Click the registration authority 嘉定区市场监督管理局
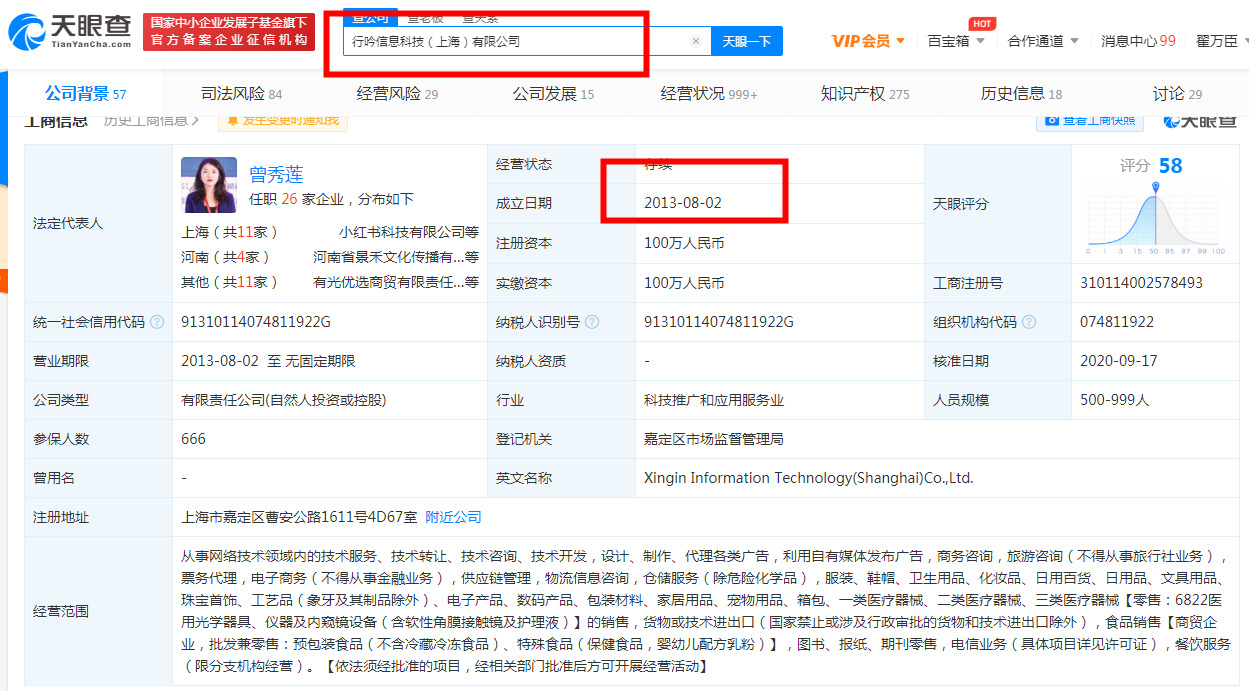The image size is (1249, 691). tap(714, 439)
